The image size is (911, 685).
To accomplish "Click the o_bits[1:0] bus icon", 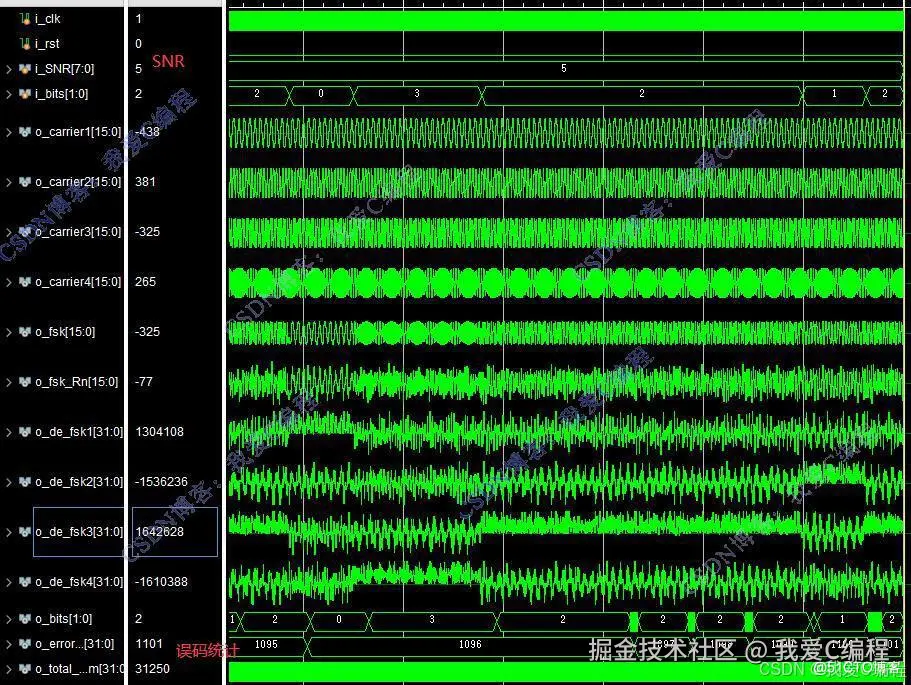I will click(24, 619).
